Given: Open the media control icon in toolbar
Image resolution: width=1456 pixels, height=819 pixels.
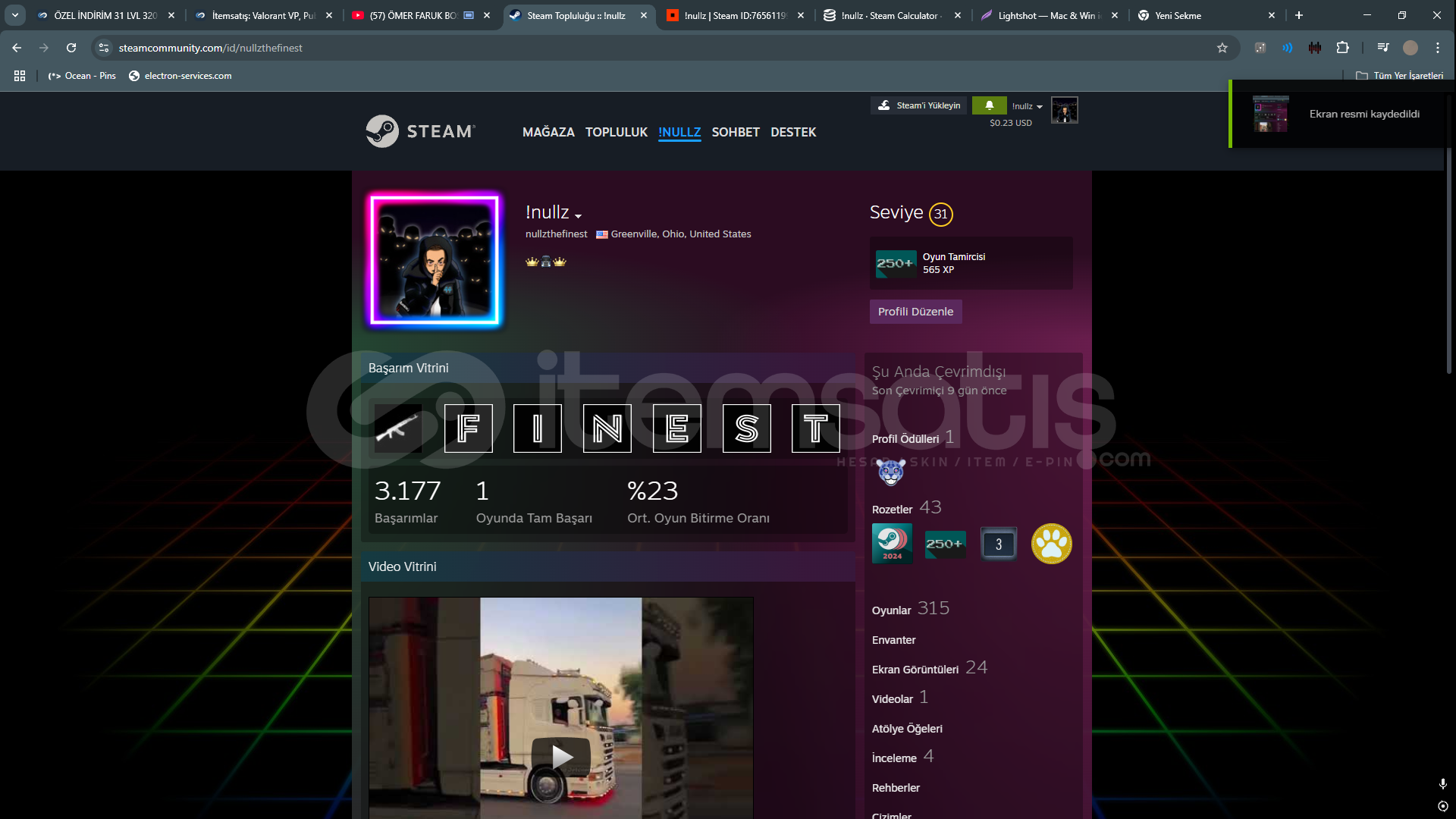Looking at the screenshot, I should click(1383, 48).
